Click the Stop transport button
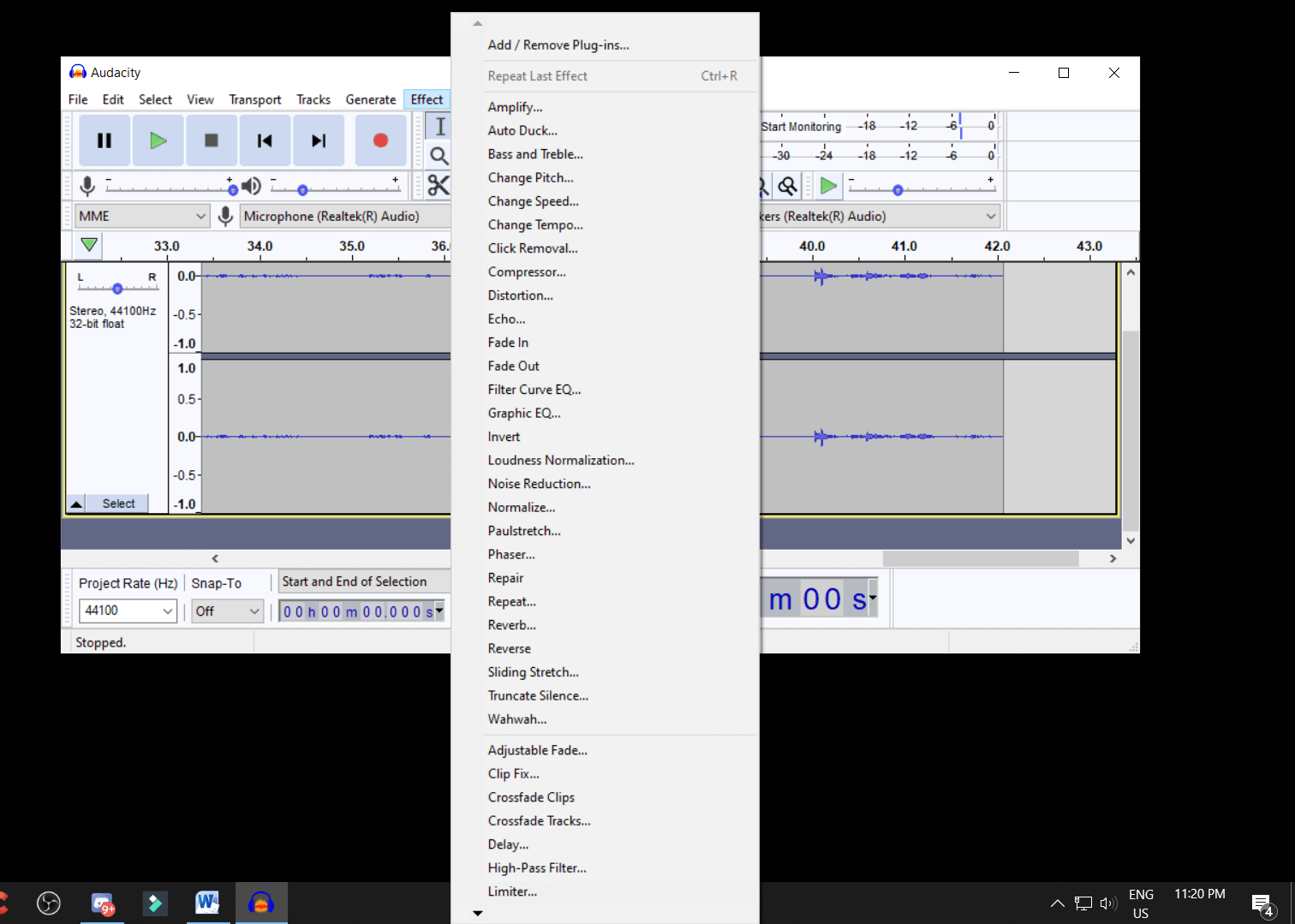This screenshot has width=1295, height=924. click(x=212, y=140)
